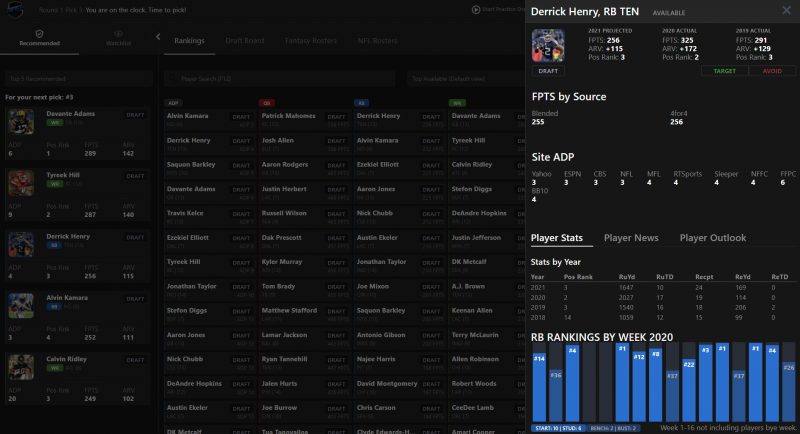
Task: Select Najee Harris in RB column
Action: [x=376, y=359]
